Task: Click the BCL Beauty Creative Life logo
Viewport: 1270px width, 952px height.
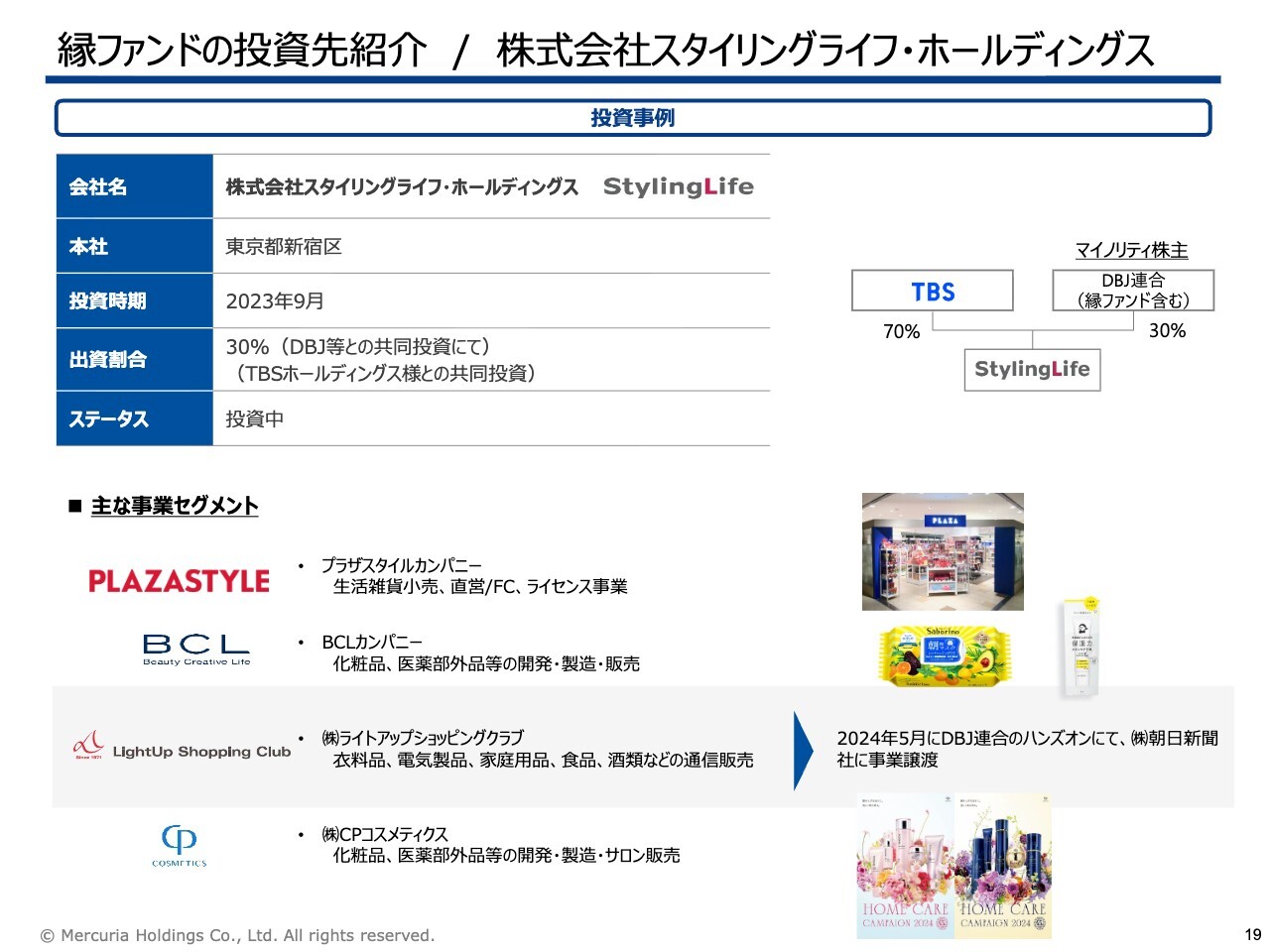Action: [x=196, y=650]
